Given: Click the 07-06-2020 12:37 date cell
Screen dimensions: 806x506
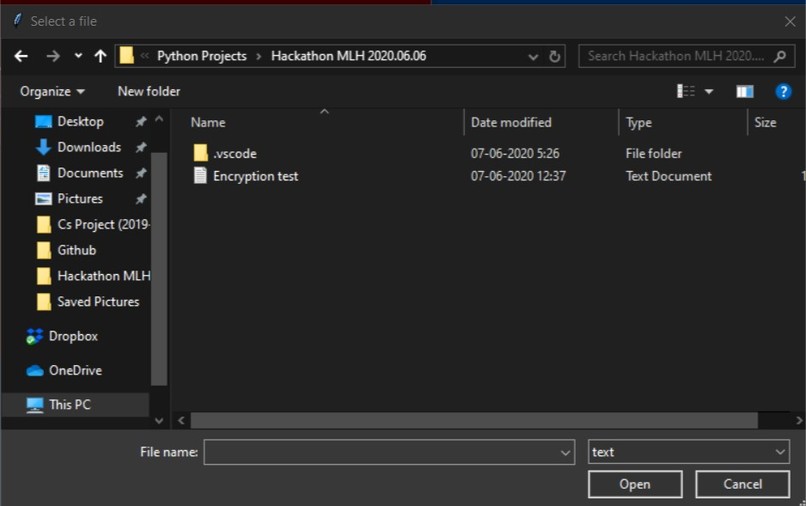Looking at the screenshot, I should pos(518,176).
